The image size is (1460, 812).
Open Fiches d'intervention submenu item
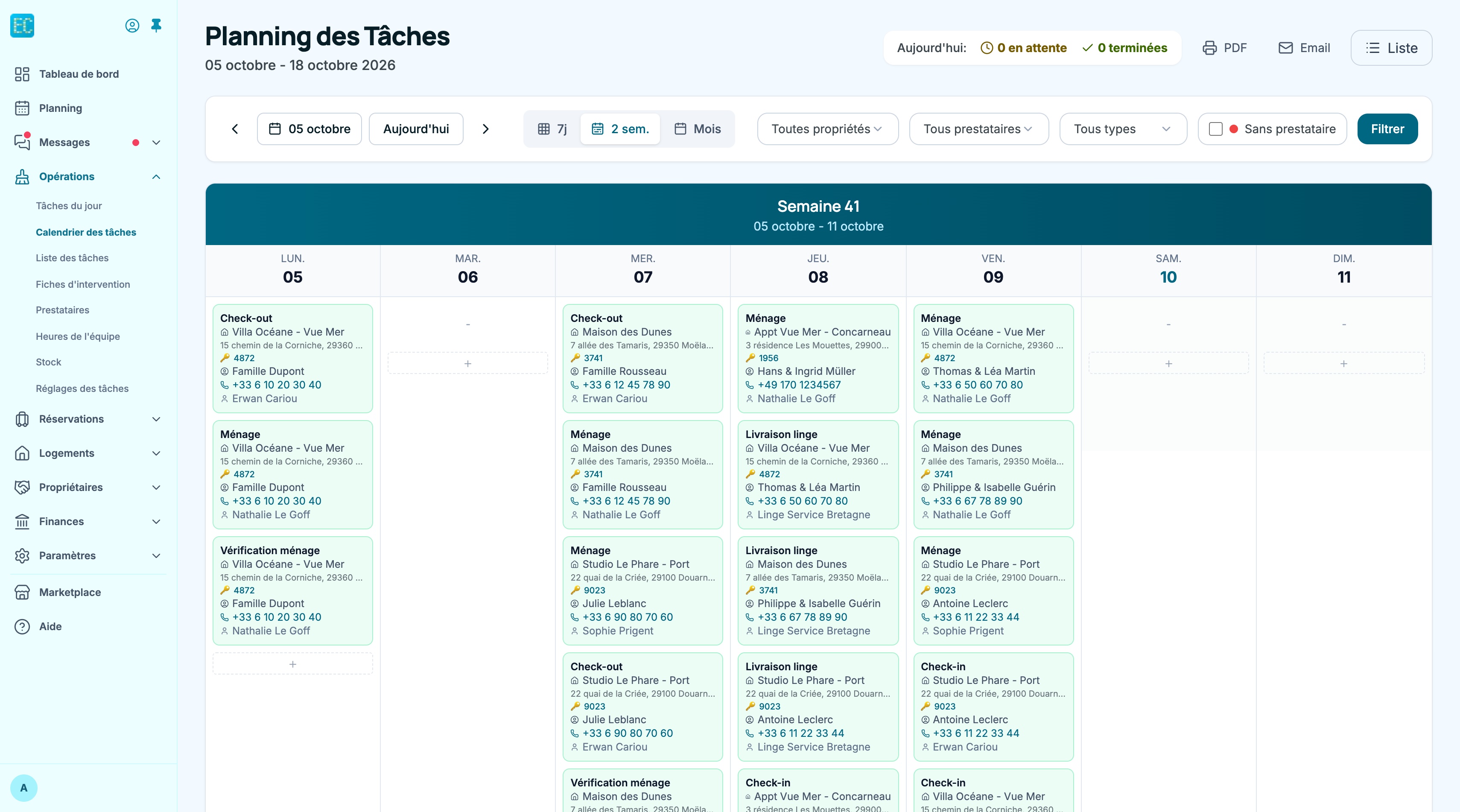pyautogui.click(x=83, y=284)
